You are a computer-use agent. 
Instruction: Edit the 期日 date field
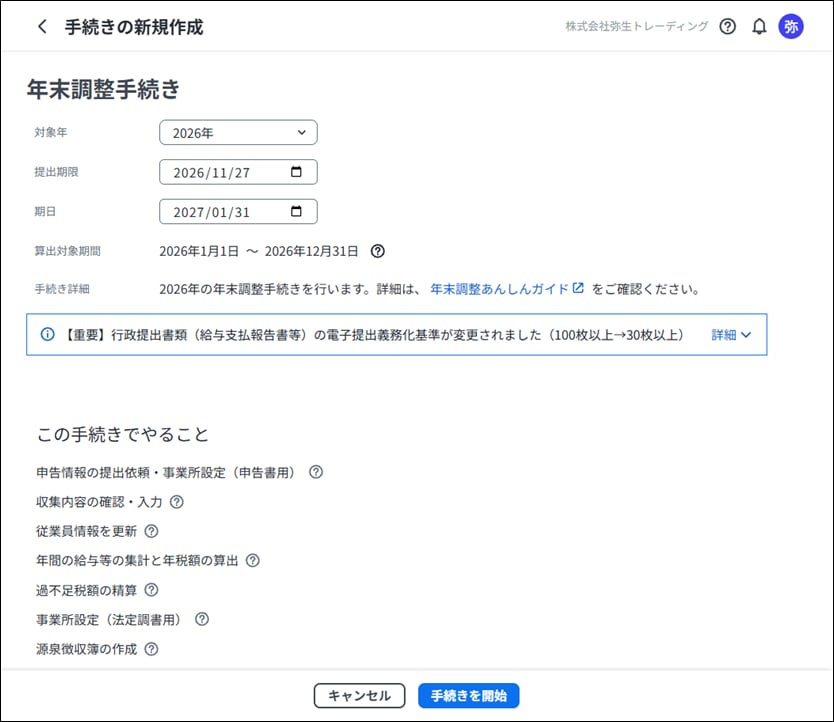click(238, 211)
